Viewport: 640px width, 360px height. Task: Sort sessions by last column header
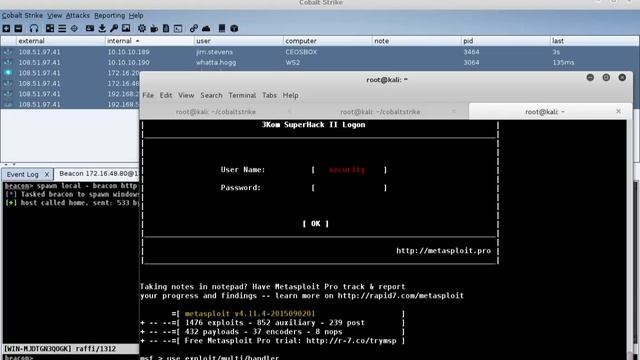pyautogui.click(x=594, y=41)
